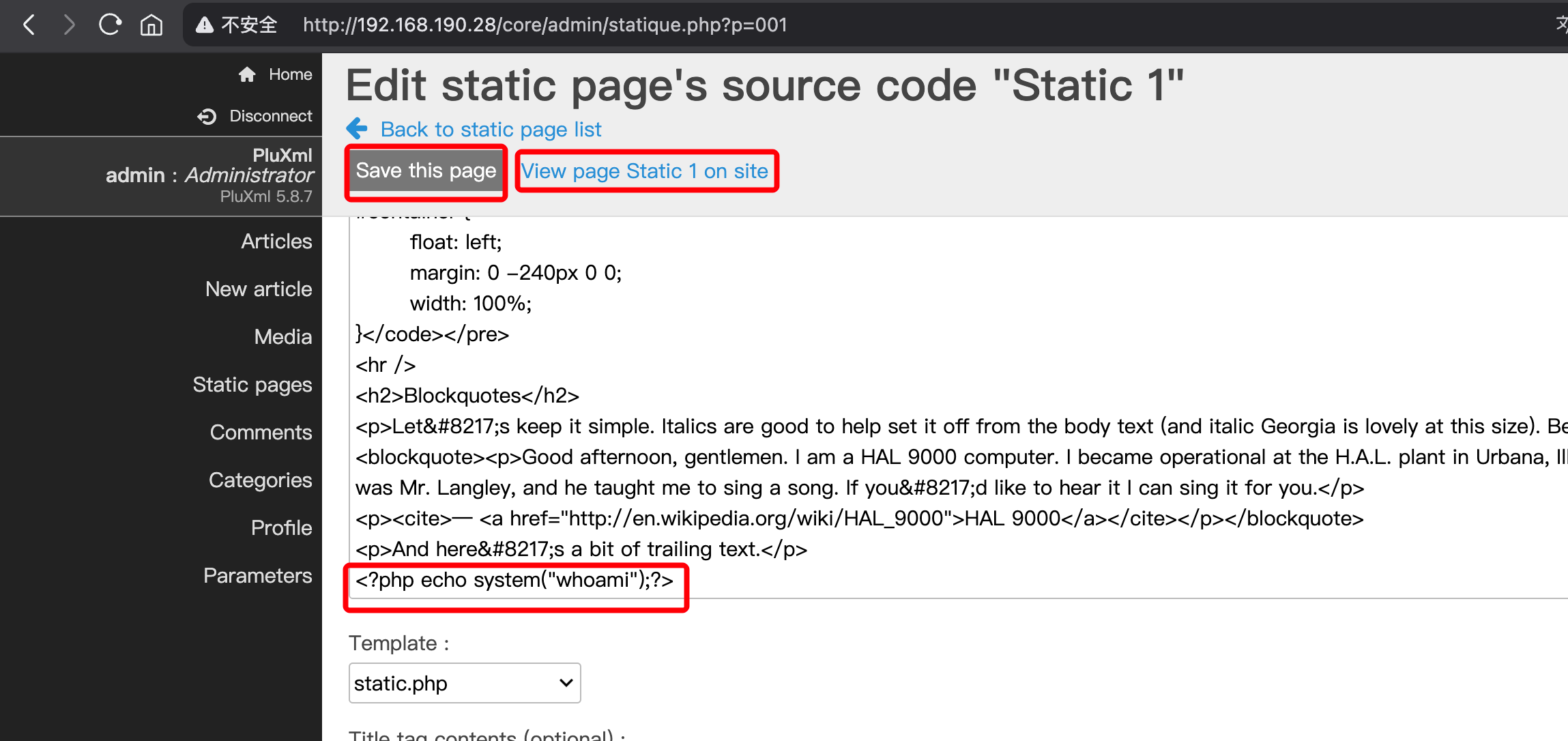1568x741 pixels.
Task: Select Categories from the sidebar
Action: click(260, 480)
